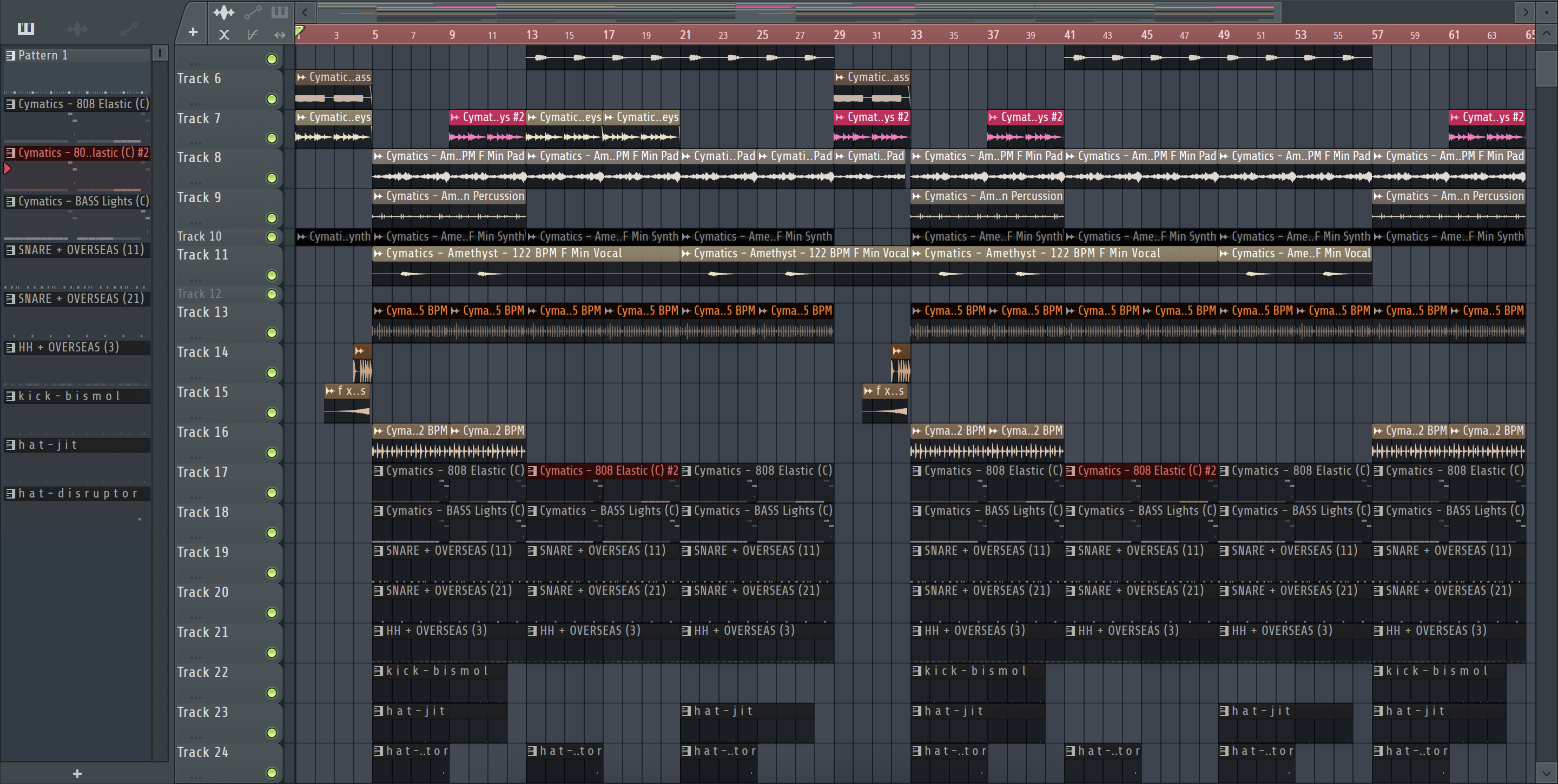Click the small button right of Pattern 1
Screen dimensions: 1558x784
tap(160, 53)
